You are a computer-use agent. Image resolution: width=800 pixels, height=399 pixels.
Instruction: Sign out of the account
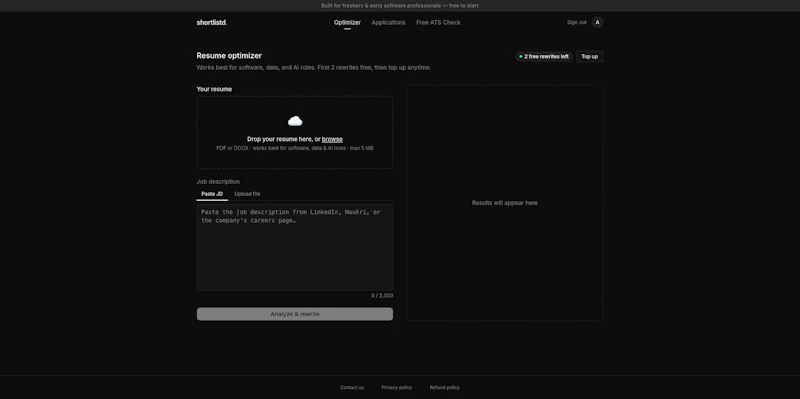coord(577,22)
